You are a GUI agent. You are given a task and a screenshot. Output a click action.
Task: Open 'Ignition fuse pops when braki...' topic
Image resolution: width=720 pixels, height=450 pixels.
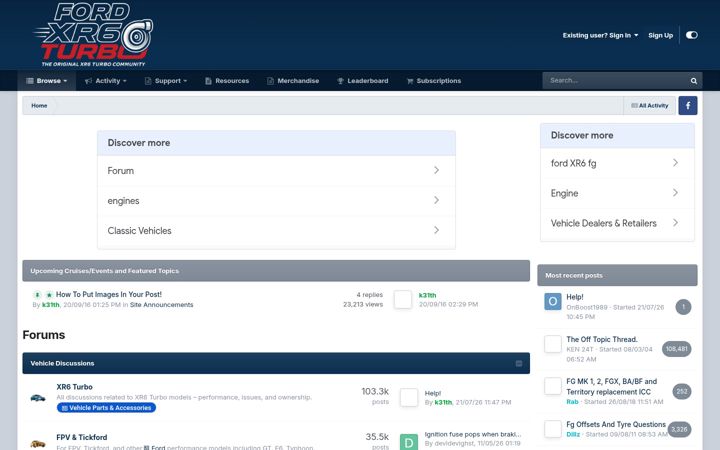coord(473,434)
